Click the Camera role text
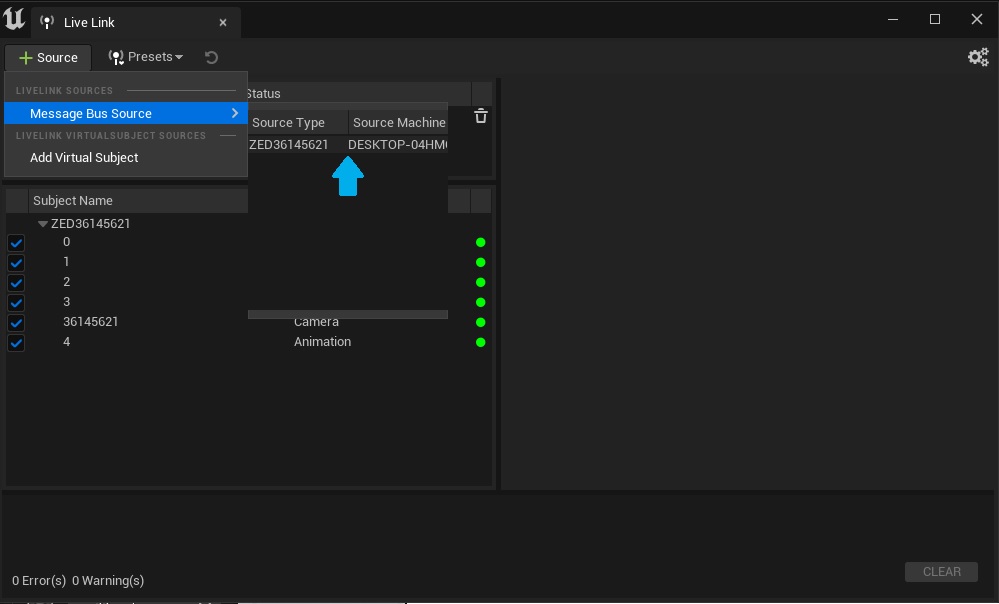 316,322
